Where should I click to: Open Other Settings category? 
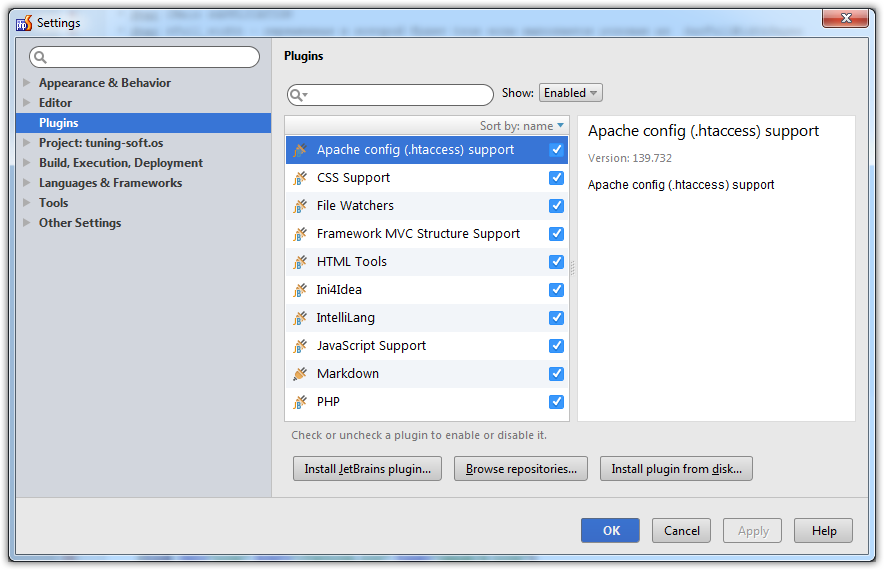(80, 223)
